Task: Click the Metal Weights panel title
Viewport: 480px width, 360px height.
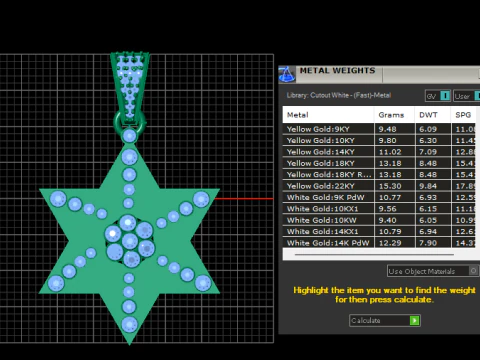Action: (337, 71)
